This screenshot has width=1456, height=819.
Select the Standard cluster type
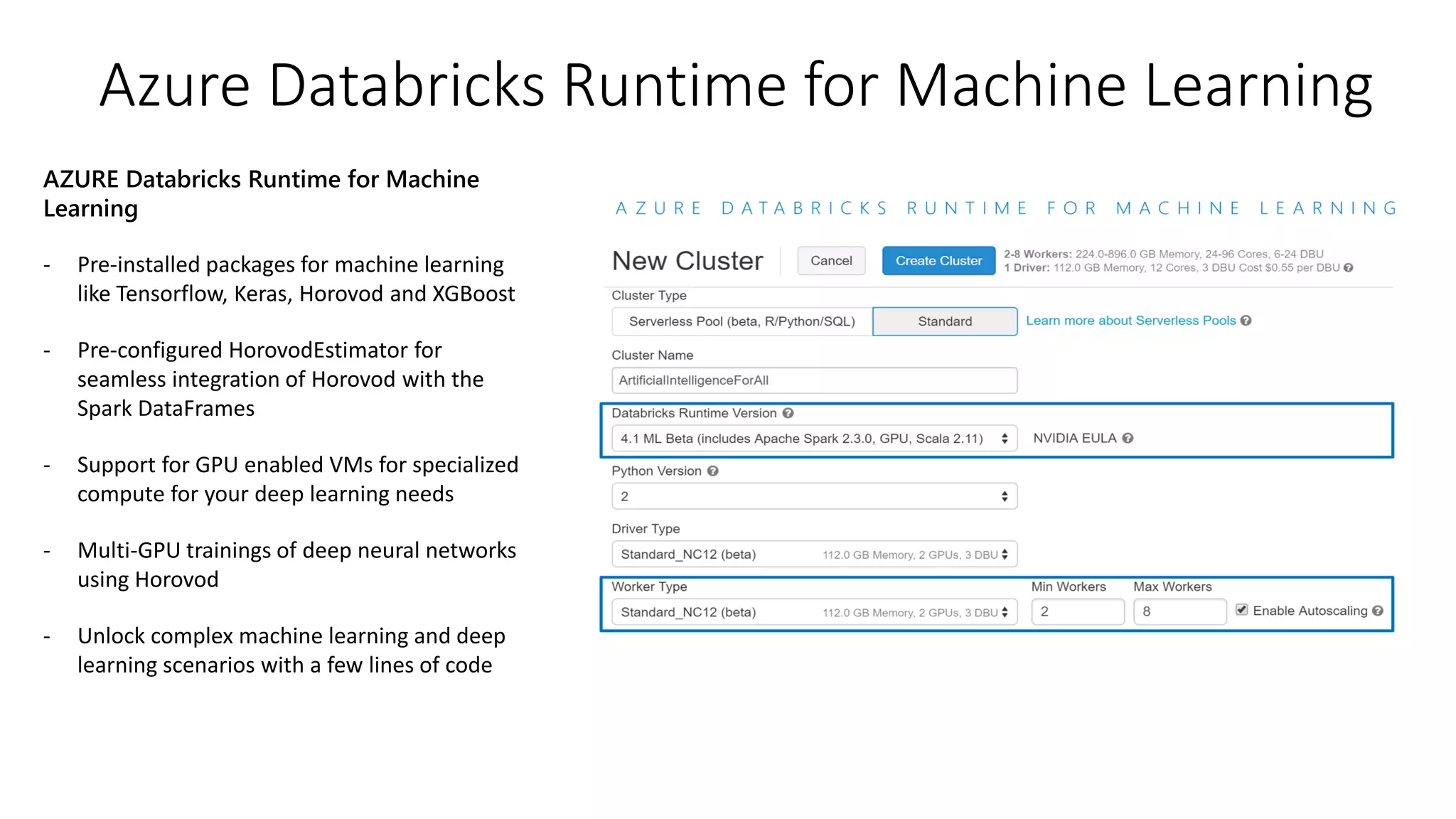[x=945, y=321]
